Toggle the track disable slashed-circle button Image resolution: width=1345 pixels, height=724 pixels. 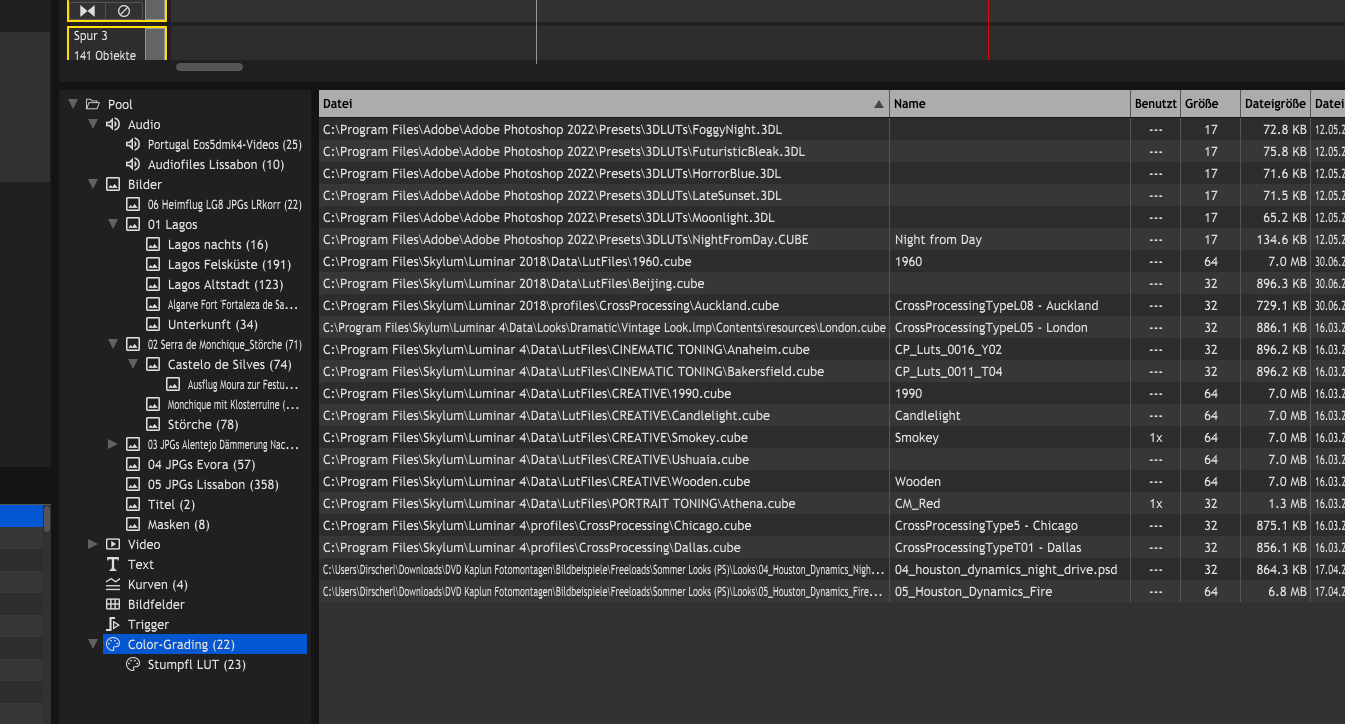124,10
